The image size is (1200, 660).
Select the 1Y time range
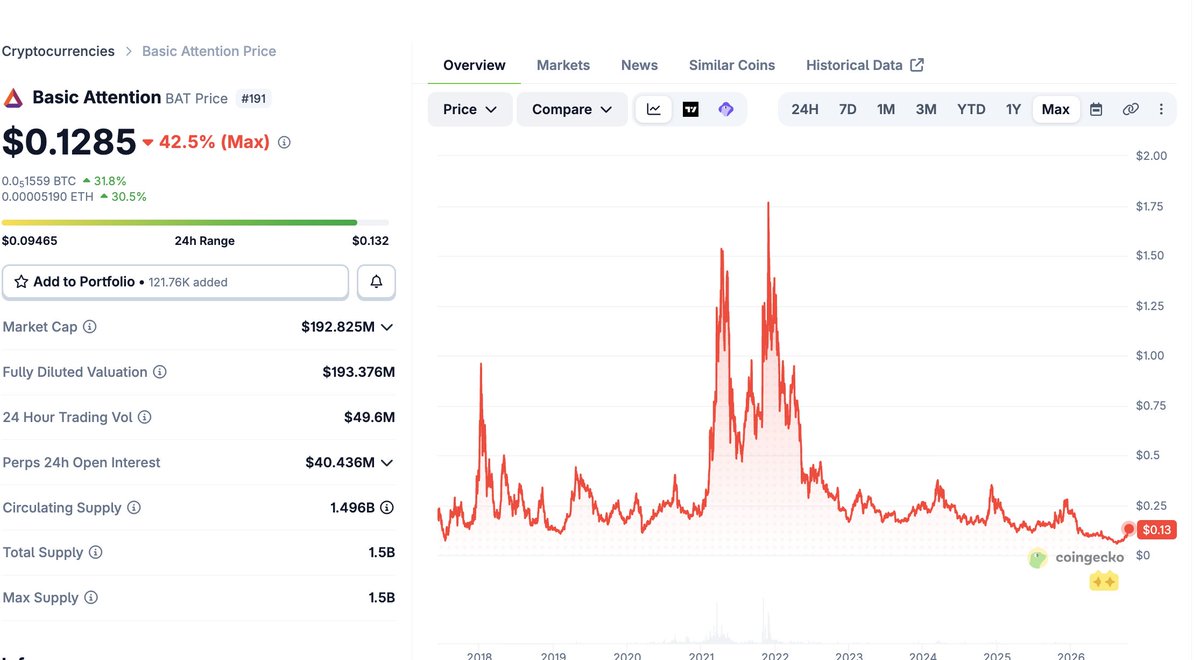pos(1013,109)
